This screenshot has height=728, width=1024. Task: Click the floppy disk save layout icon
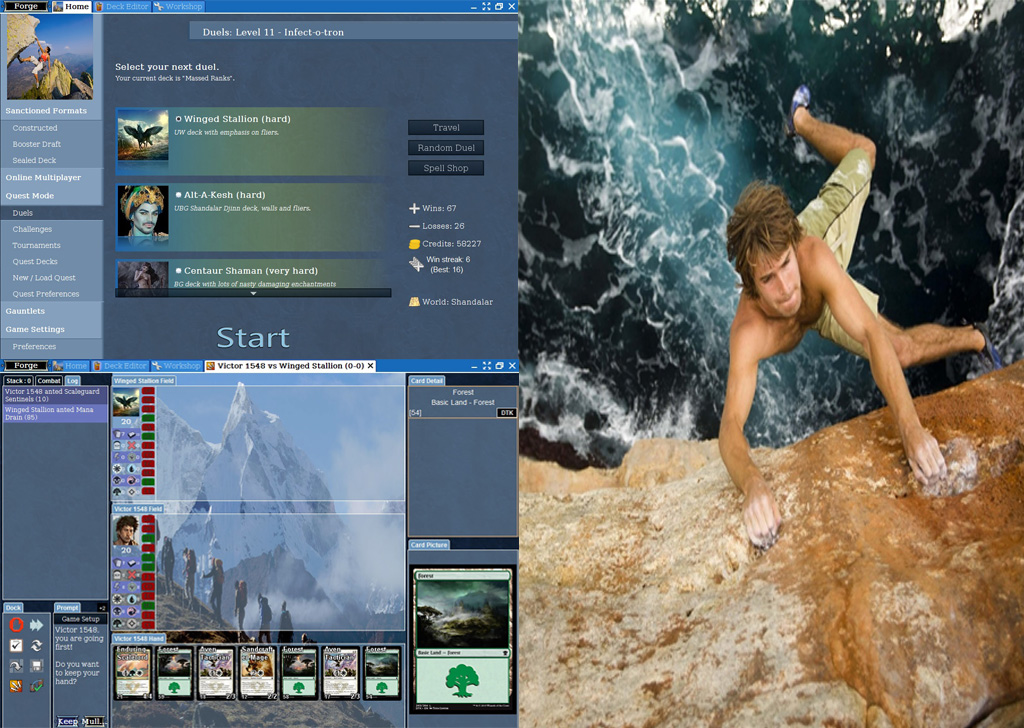coord(37,666)
